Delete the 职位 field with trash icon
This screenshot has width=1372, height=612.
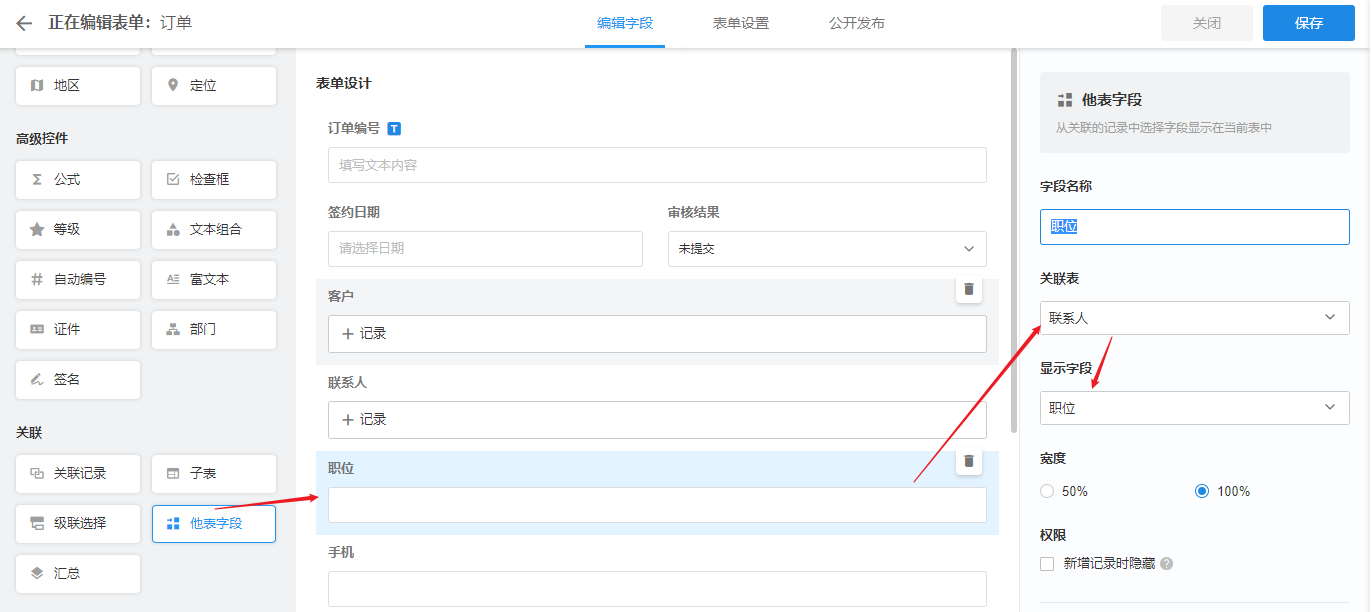(968, 462)
